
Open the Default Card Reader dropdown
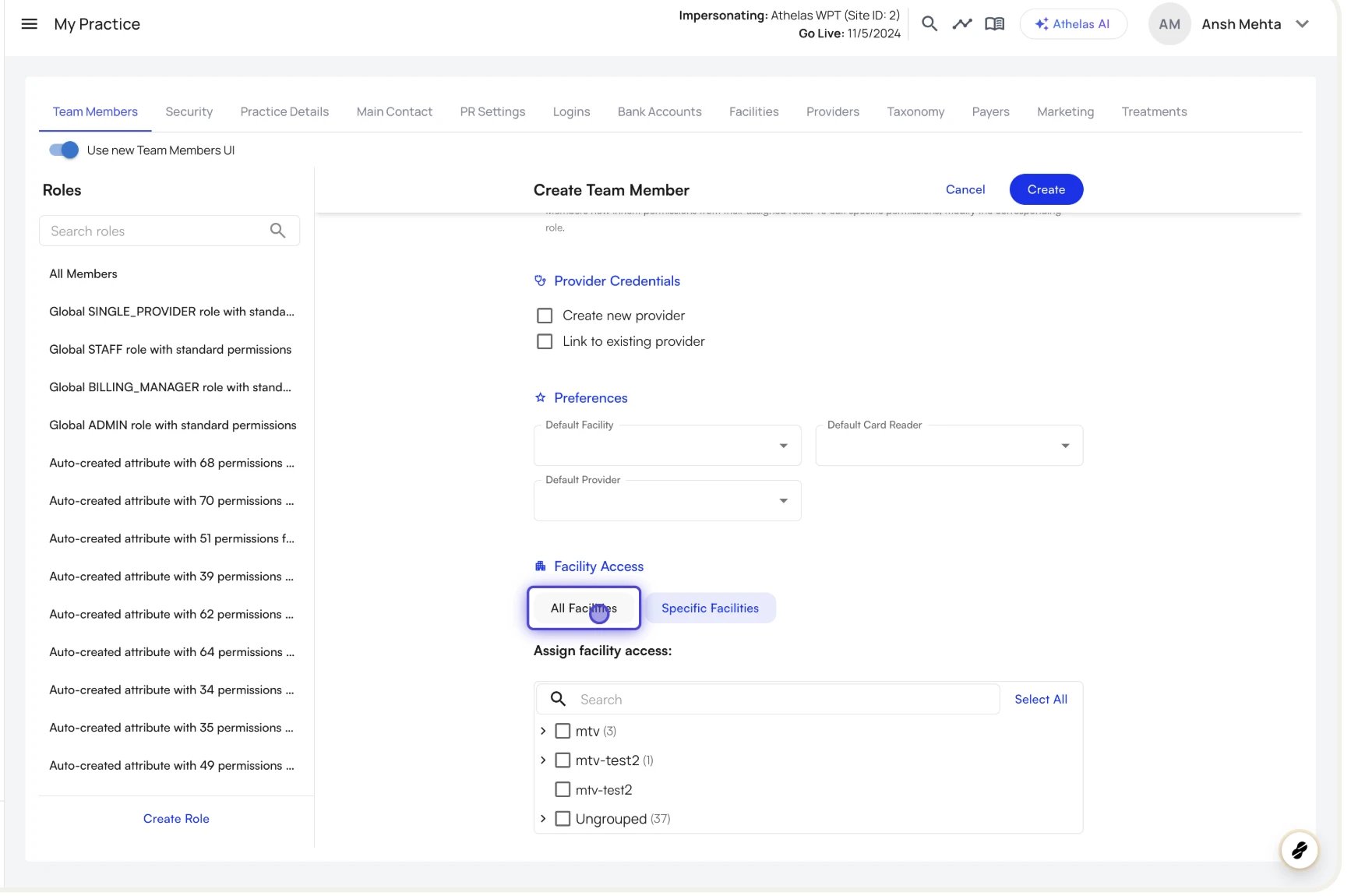coord(949,446)
